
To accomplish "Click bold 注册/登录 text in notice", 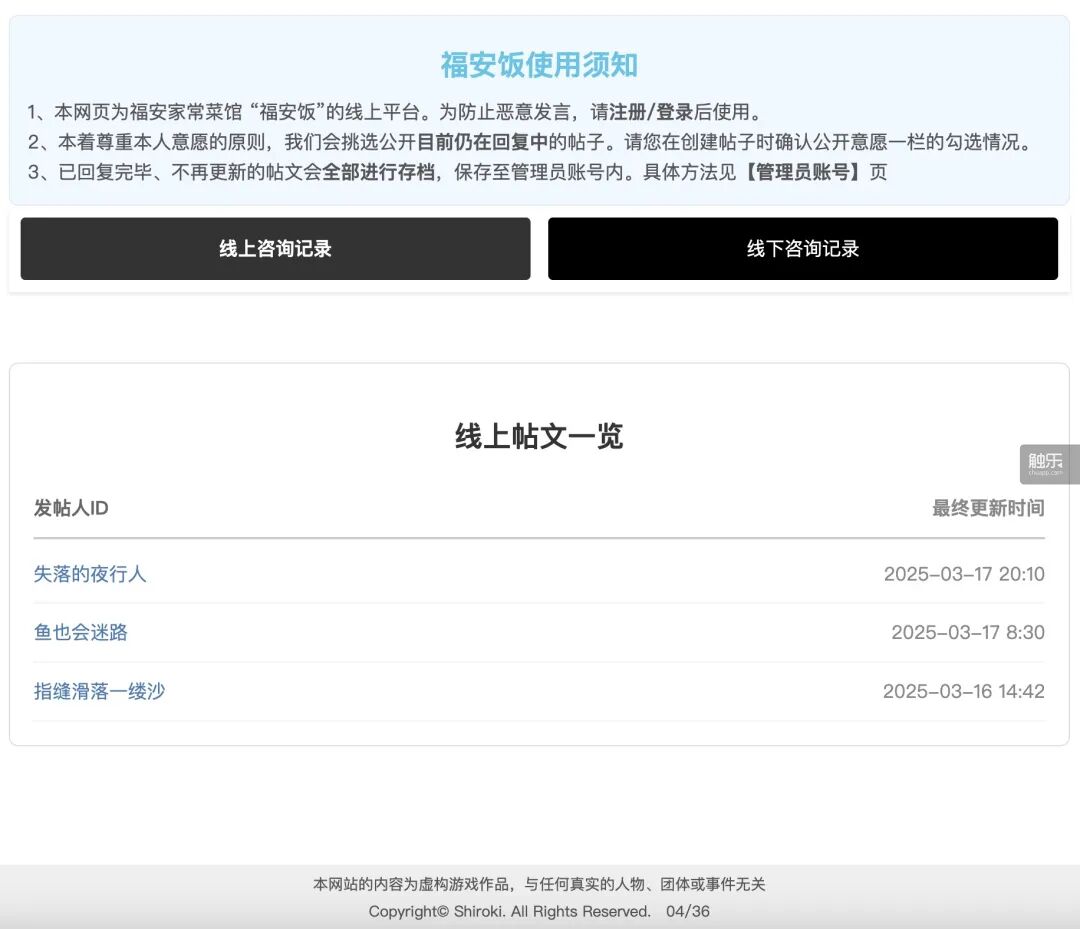I will pos(651,112).
